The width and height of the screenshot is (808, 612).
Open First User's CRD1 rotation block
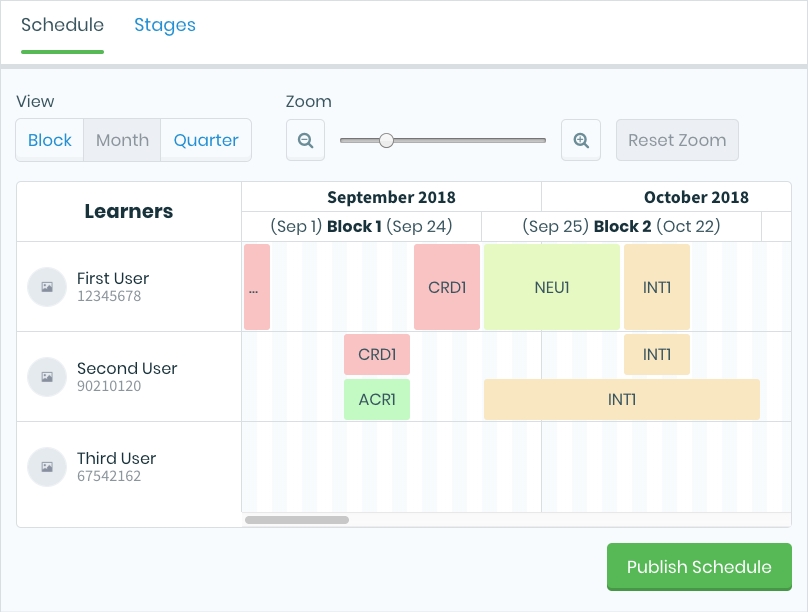pos(447,287)
